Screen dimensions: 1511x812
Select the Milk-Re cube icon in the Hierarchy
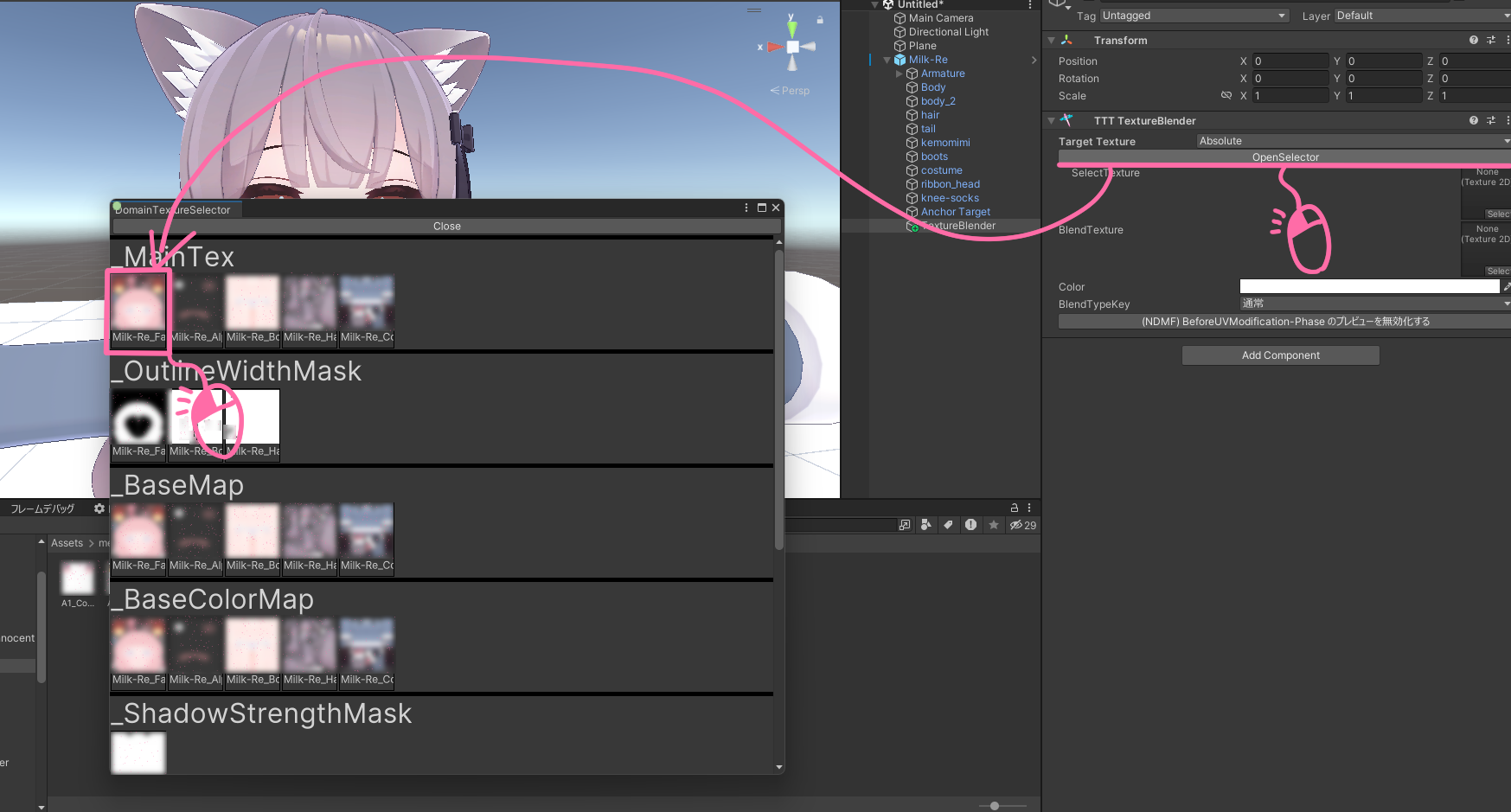(x=900, y=60)
